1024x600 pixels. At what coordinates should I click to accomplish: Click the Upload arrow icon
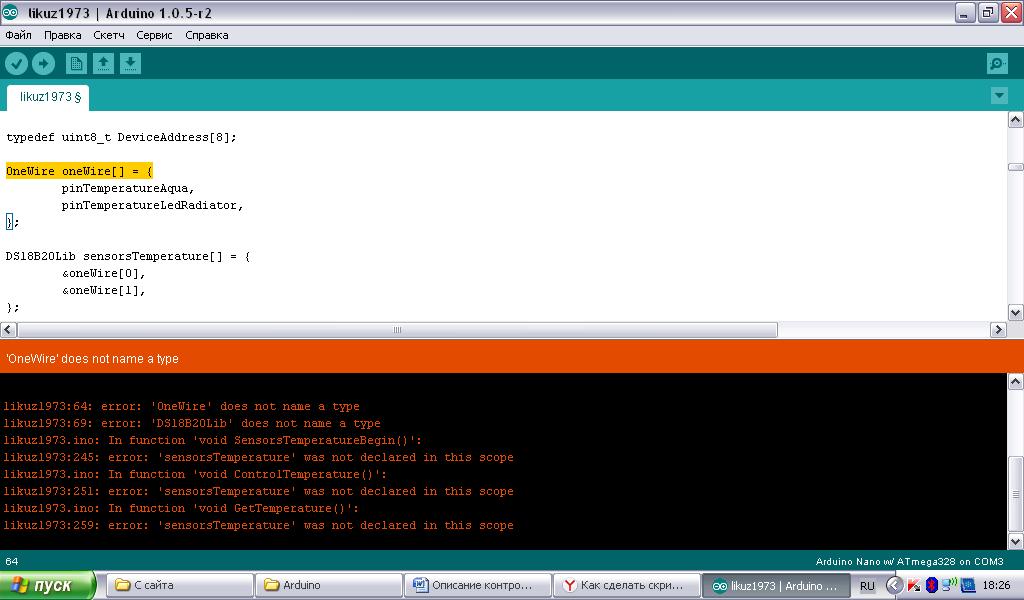(x=43, y=64)
